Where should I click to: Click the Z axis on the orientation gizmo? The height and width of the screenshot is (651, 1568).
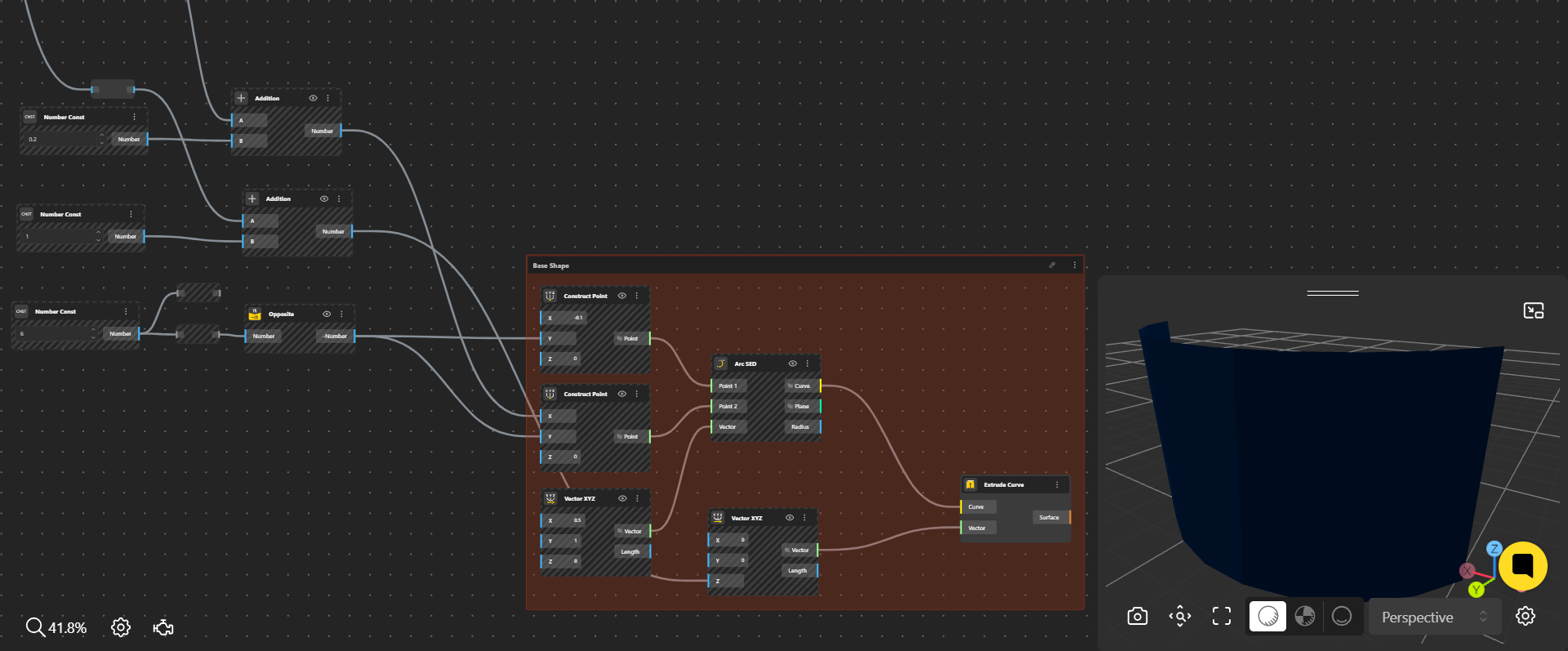1494,549
